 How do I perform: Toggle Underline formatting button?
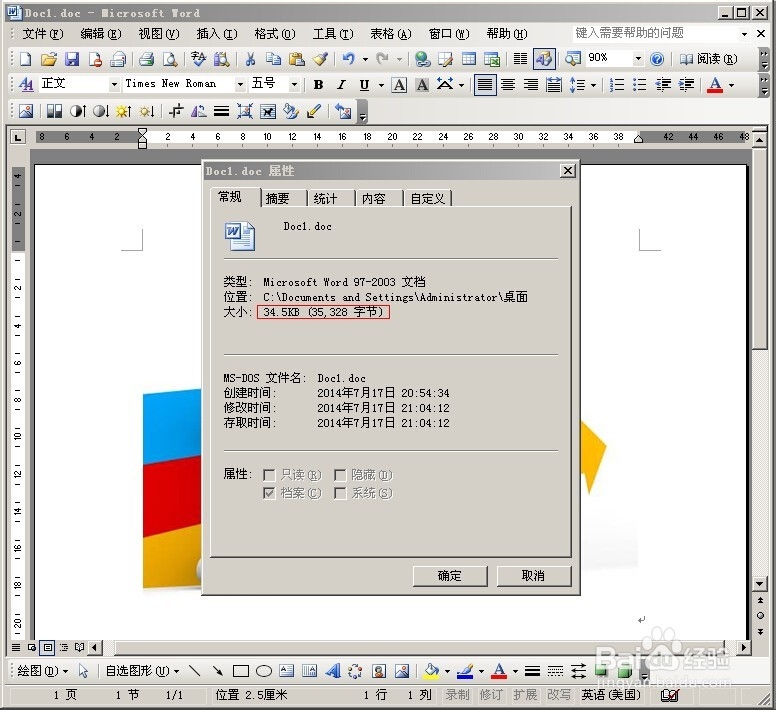point(364,85)
